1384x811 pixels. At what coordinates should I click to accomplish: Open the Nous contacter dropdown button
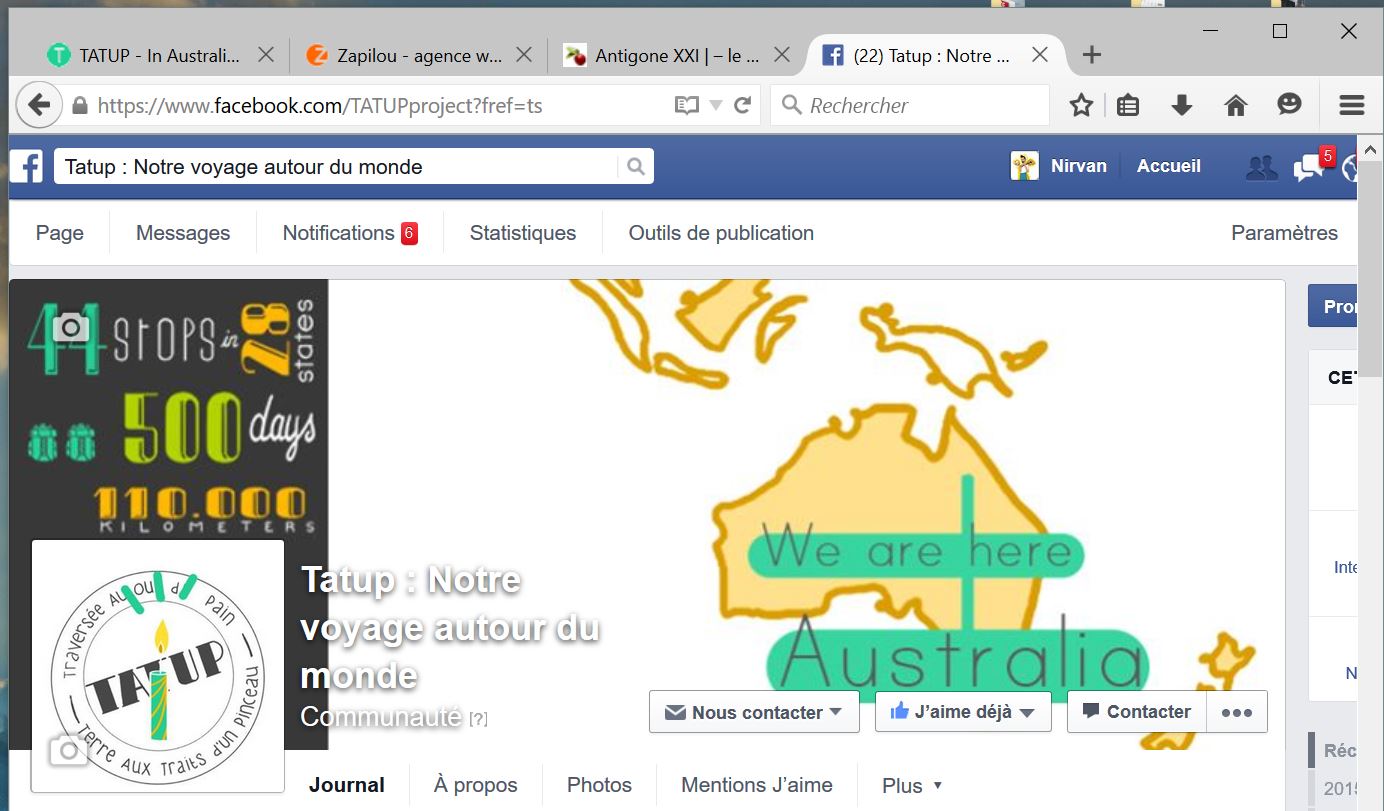coord(754,712)
